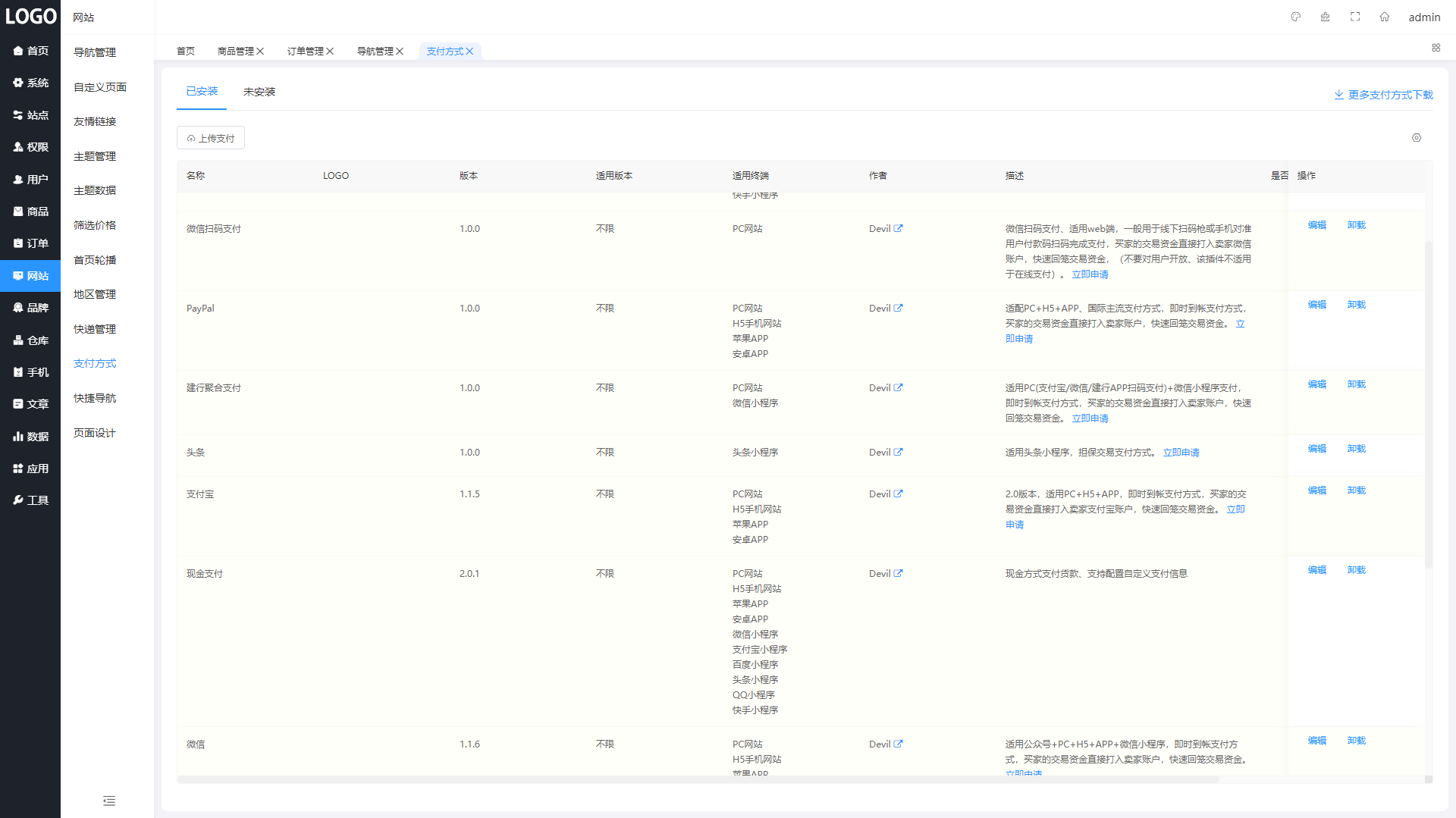Viewport: 1456px width, 818px height.
Task: Open the theme palette icon in header
Action: point(1296,17)
